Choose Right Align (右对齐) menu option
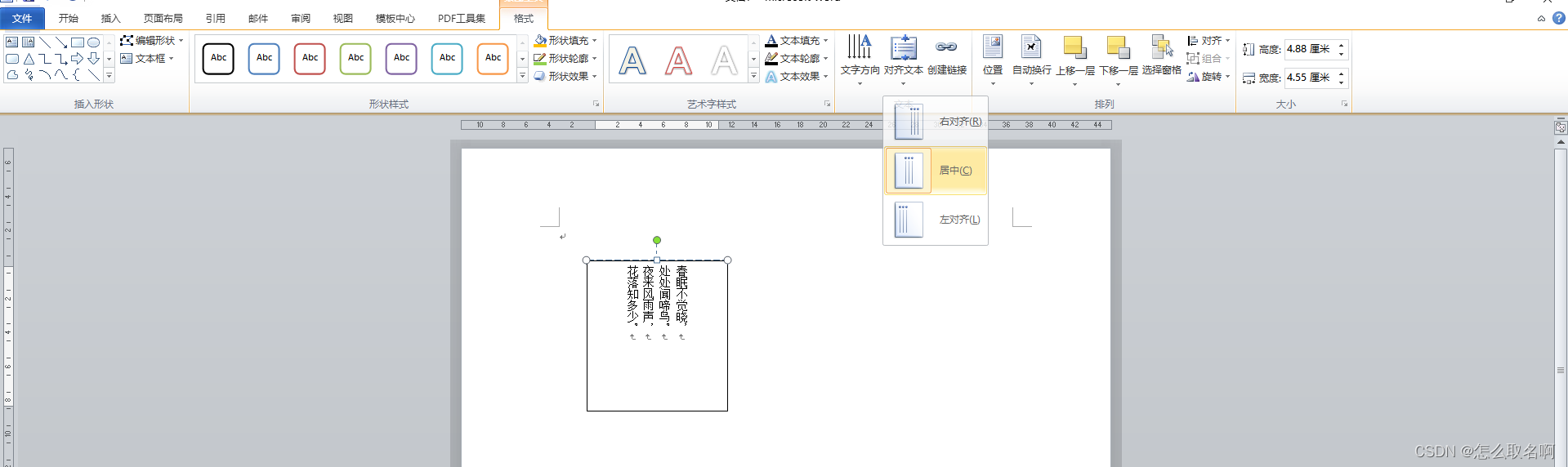 coord(936,122)
